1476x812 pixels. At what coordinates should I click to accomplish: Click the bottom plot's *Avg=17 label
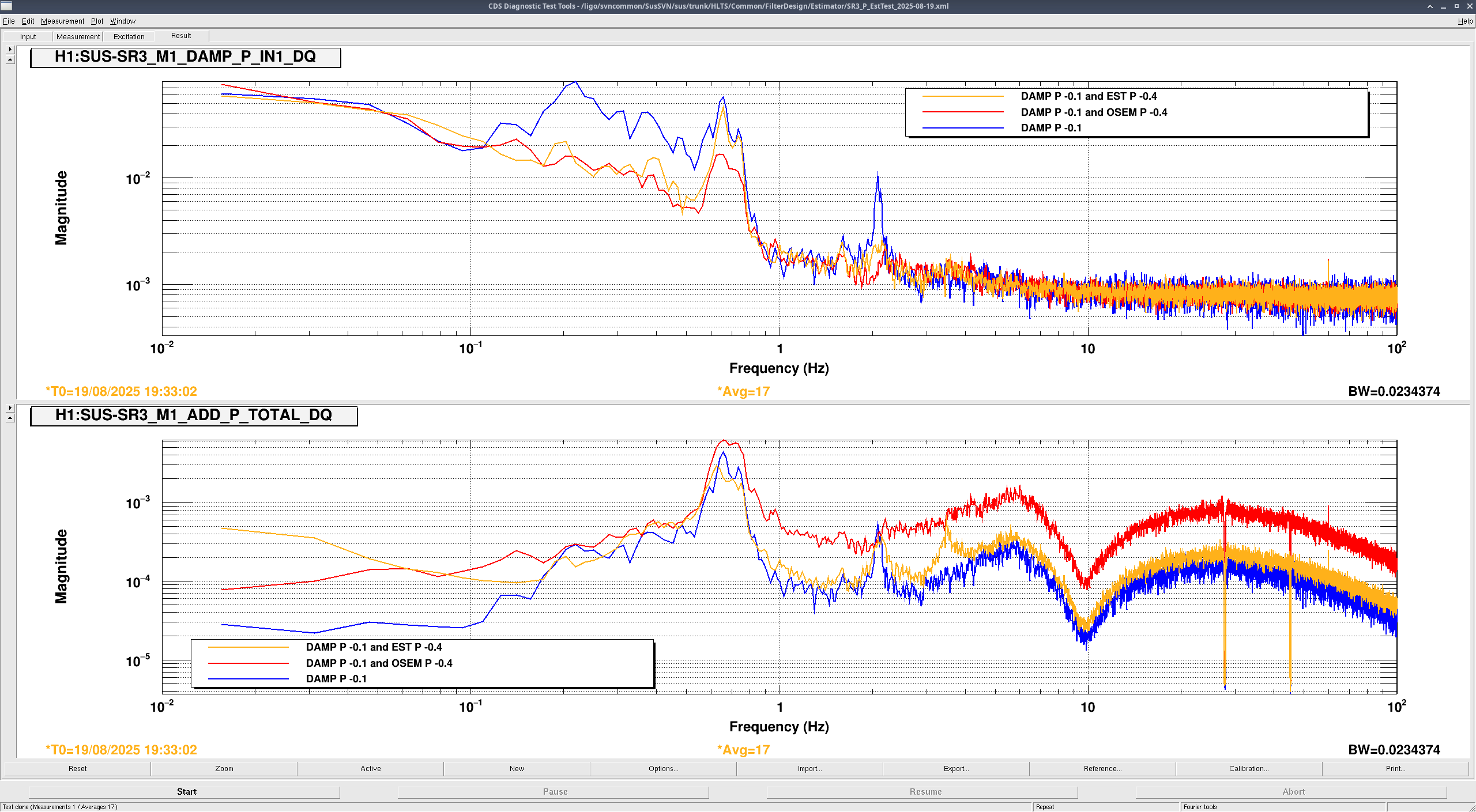coord(743,750)
